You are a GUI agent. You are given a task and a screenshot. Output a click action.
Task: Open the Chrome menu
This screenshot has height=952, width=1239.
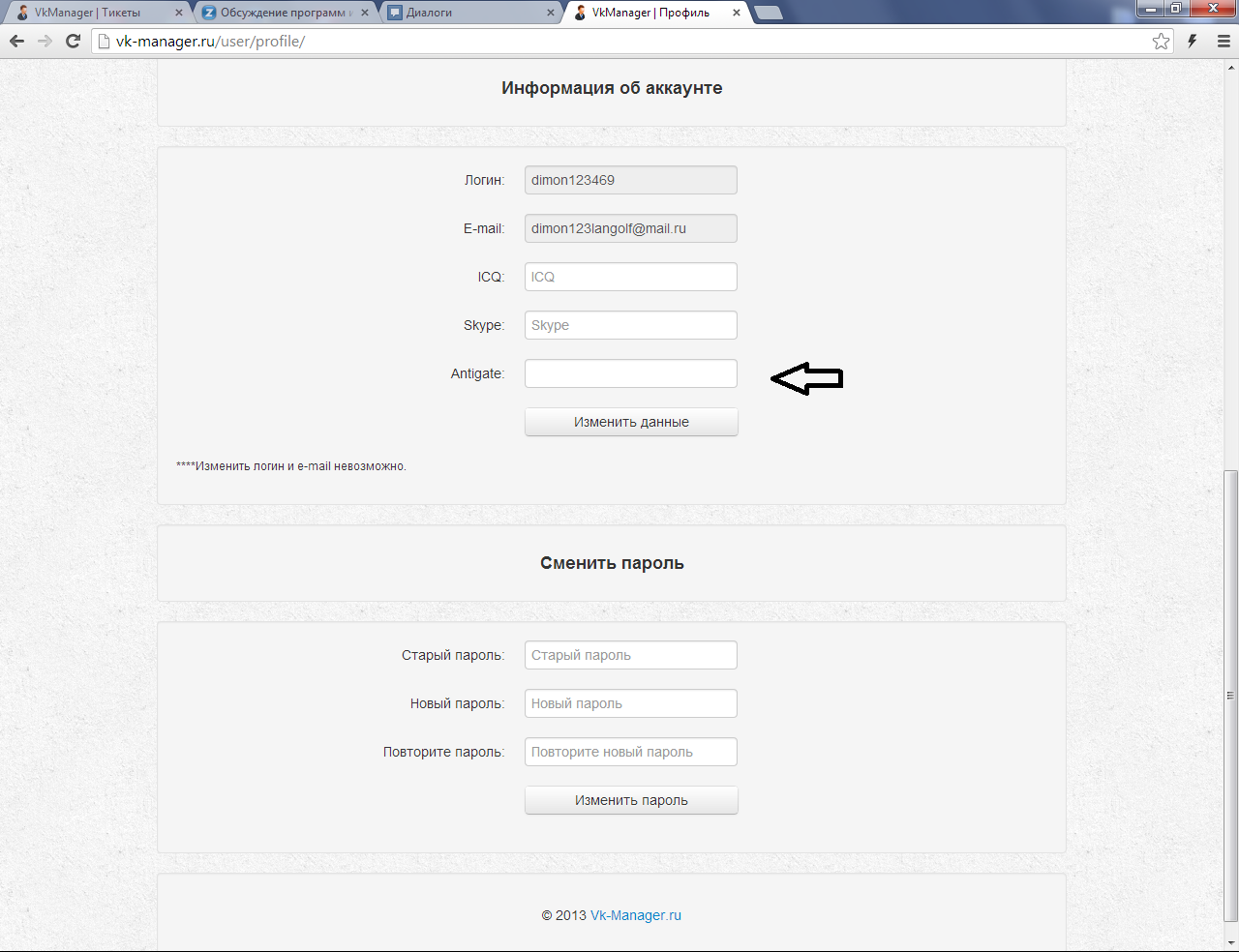[x=1224, y=41]
